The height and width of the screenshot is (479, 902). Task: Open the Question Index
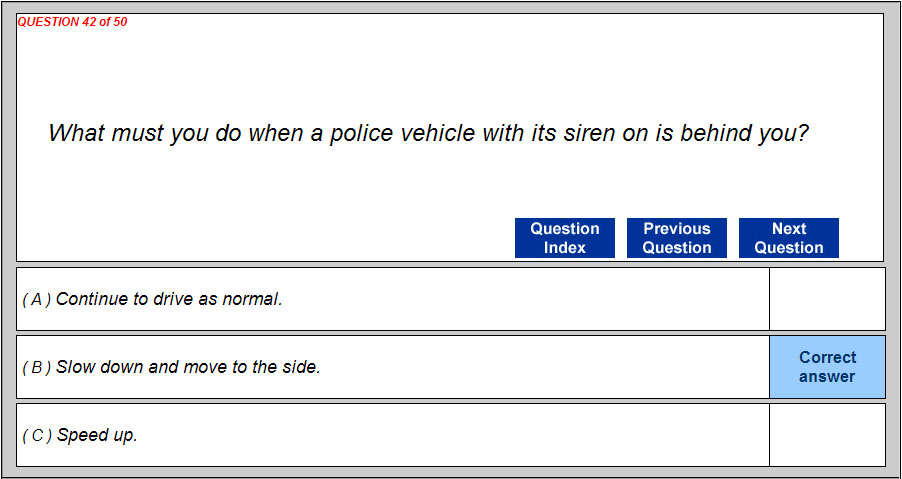click(565, 238)
